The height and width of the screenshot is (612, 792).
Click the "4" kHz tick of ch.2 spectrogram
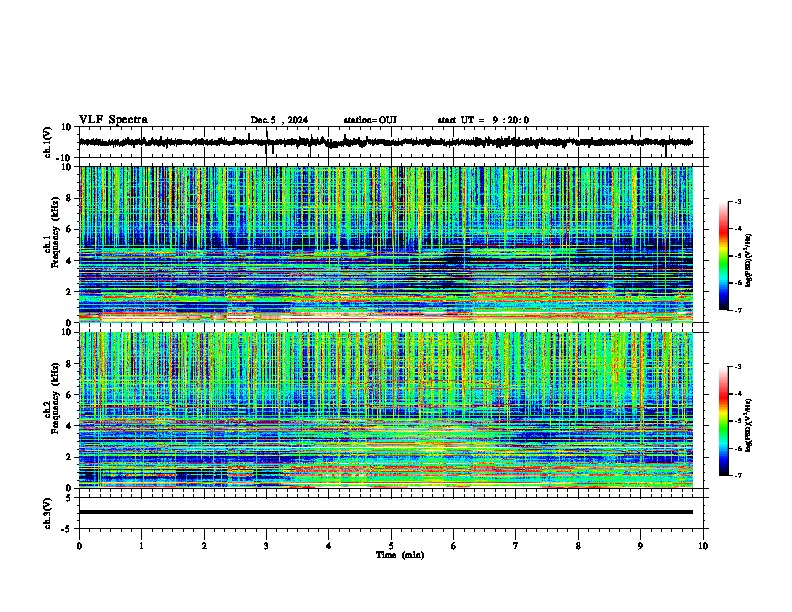point(69,426)
